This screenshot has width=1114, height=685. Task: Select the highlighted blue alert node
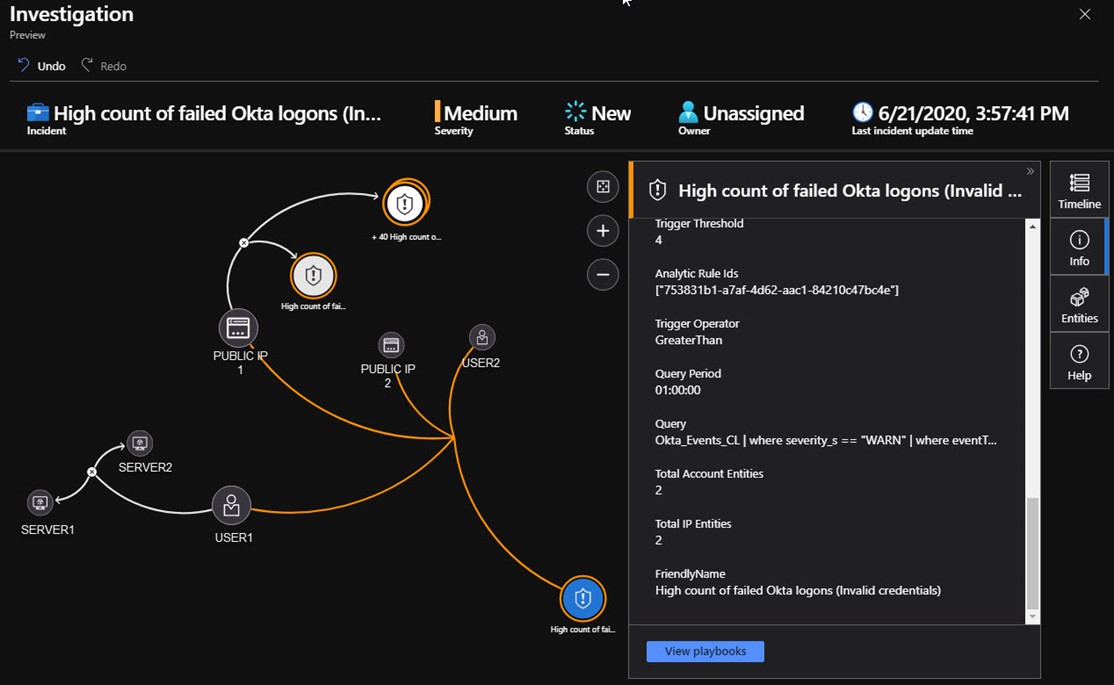click(582, 598)
